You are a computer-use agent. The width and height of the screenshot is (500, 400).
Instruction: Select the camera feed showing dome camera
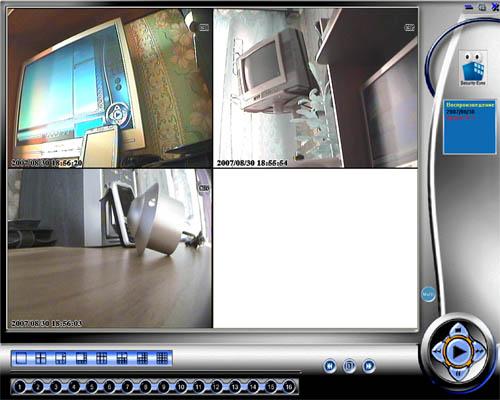[110, 249]
